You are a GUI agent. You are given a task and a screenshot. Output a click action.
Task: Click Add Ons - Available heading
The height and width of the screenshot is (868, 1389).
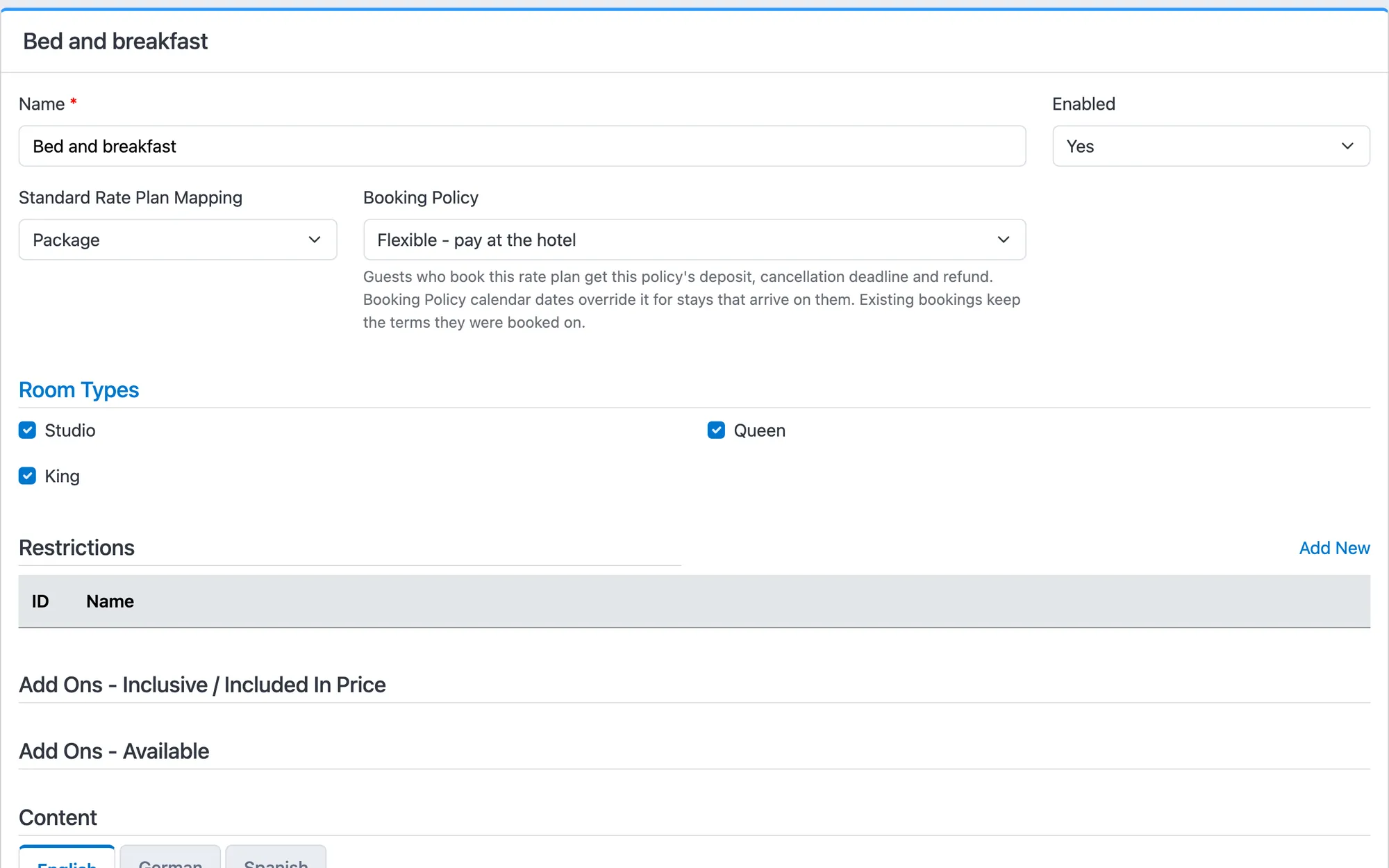point(114,751)
